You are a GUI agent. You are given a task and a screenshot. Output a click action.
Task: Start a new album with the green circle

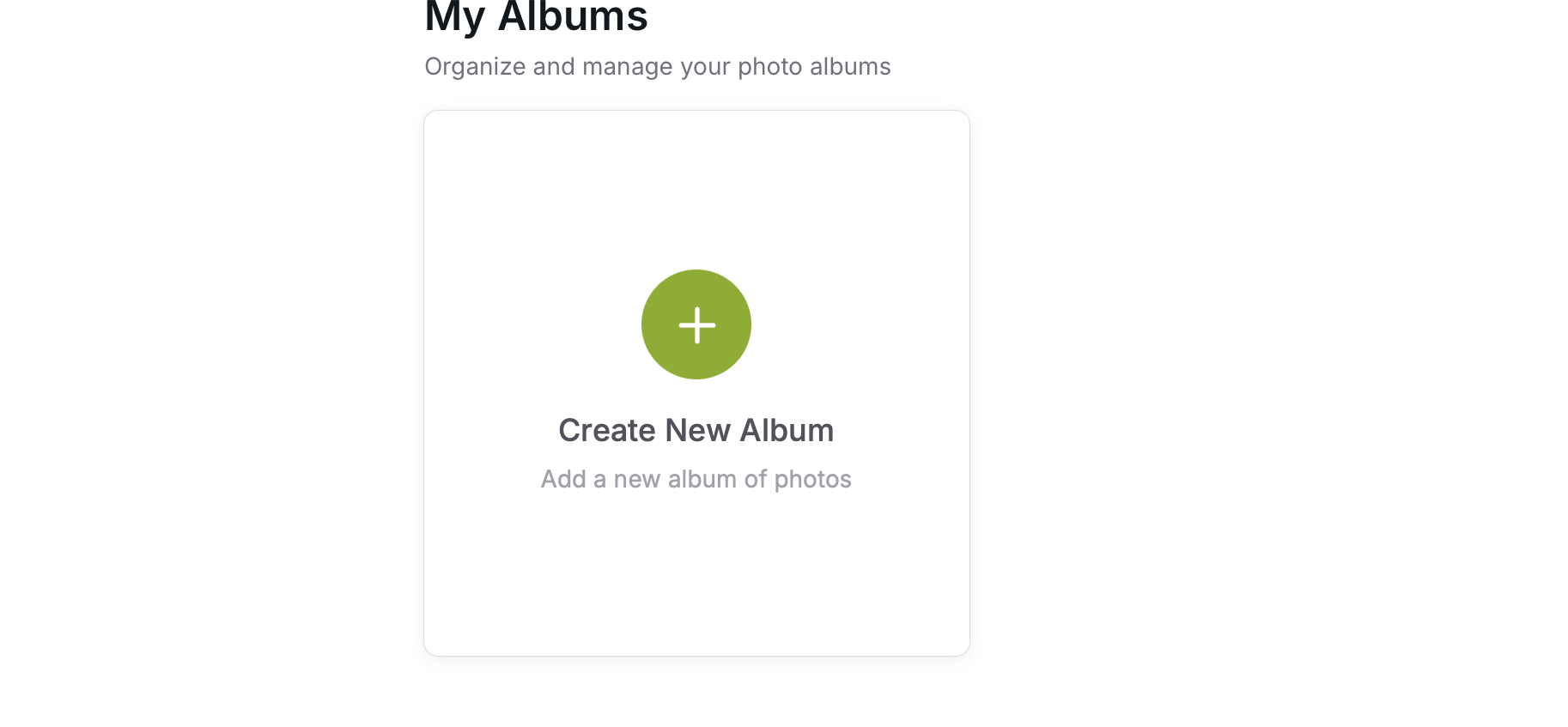696,324
